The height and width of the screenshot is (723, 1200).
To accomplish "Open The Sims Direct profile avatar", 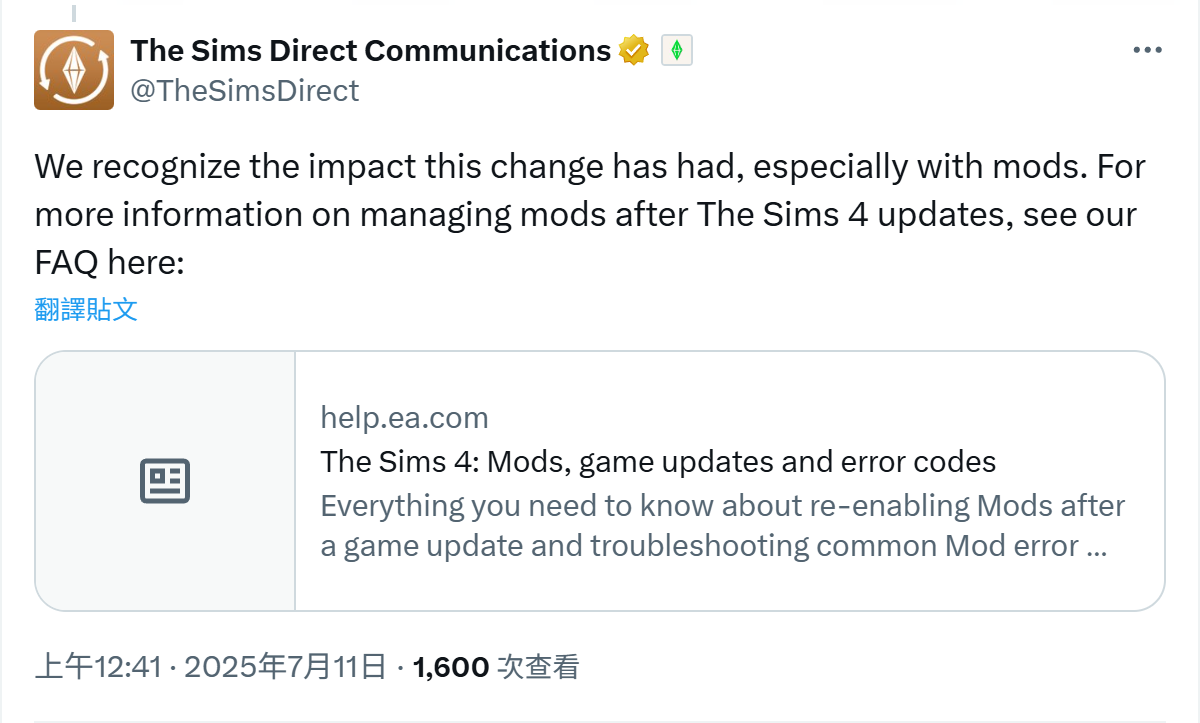I will point(73,70).
